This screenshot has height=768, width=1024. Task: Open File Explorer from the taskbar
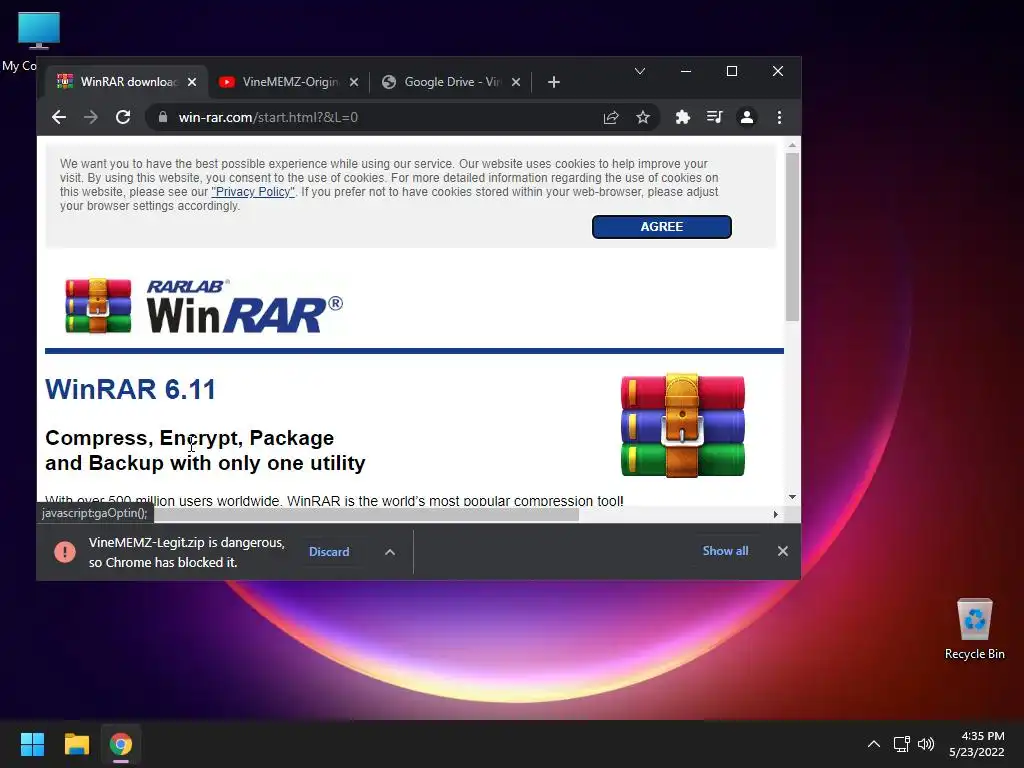tap(76, 744)
